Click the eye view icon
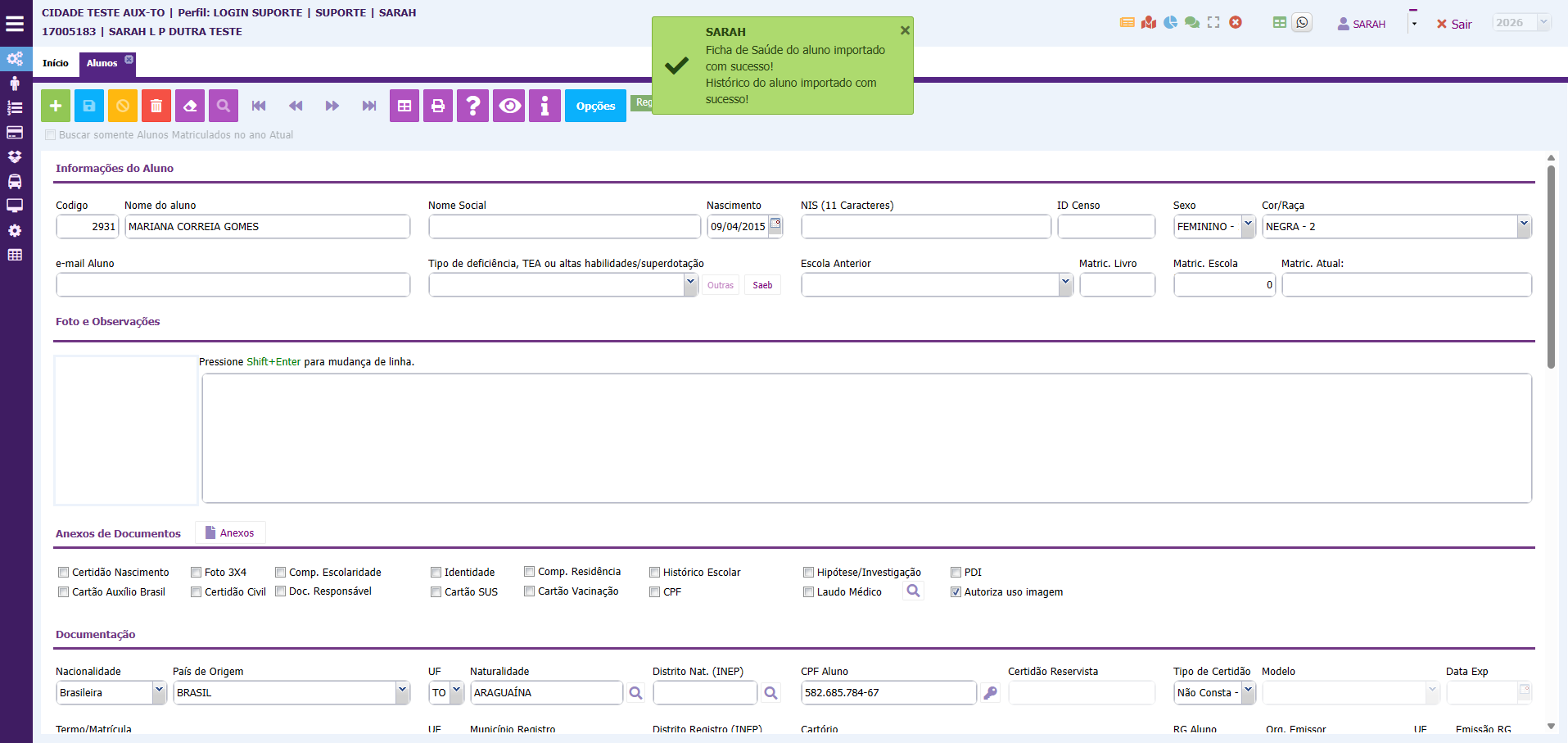Screen dimensions: 1568x743 point(510,106)
